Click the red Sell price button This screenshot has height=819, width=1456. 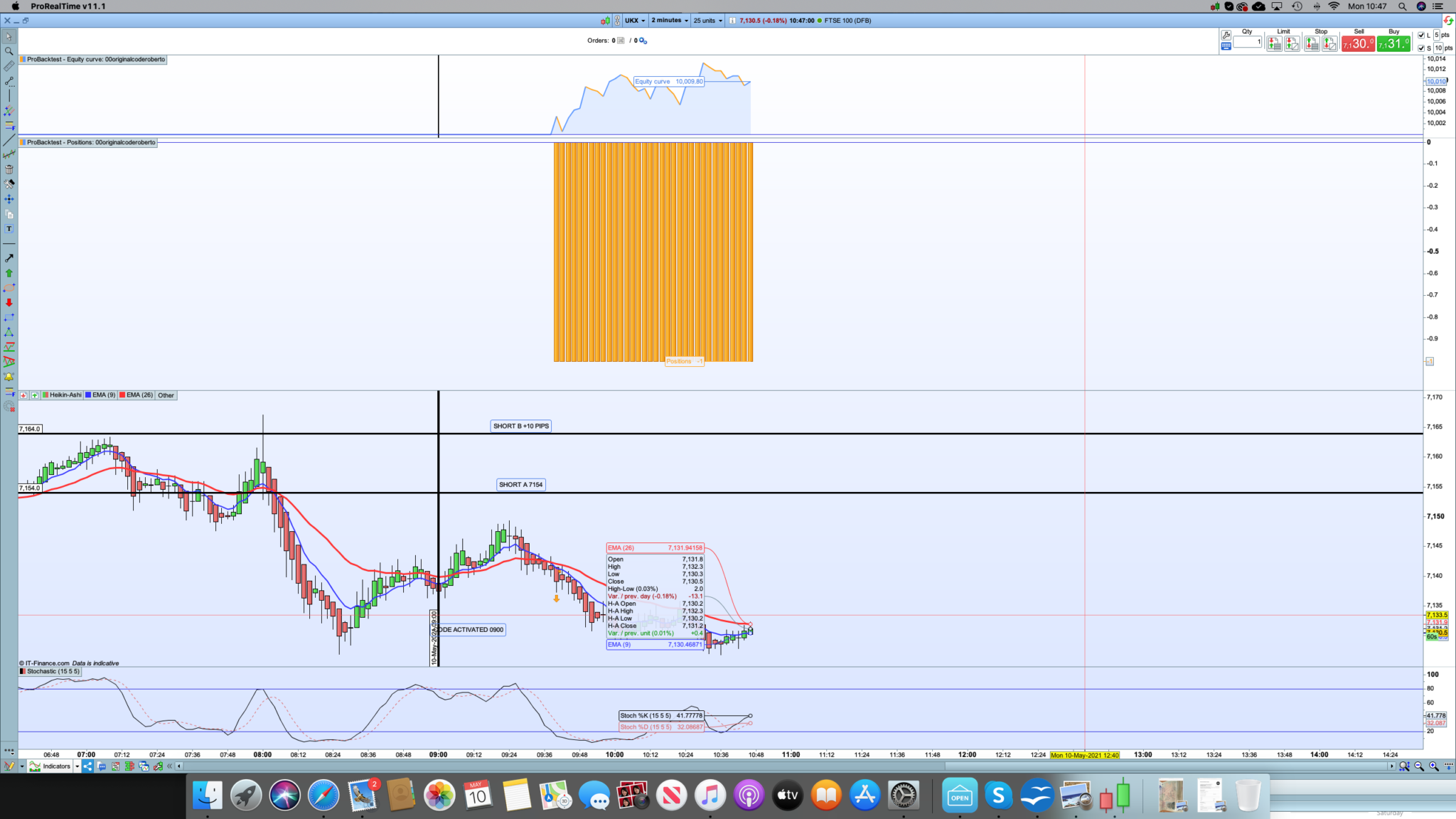point(1358,44)
